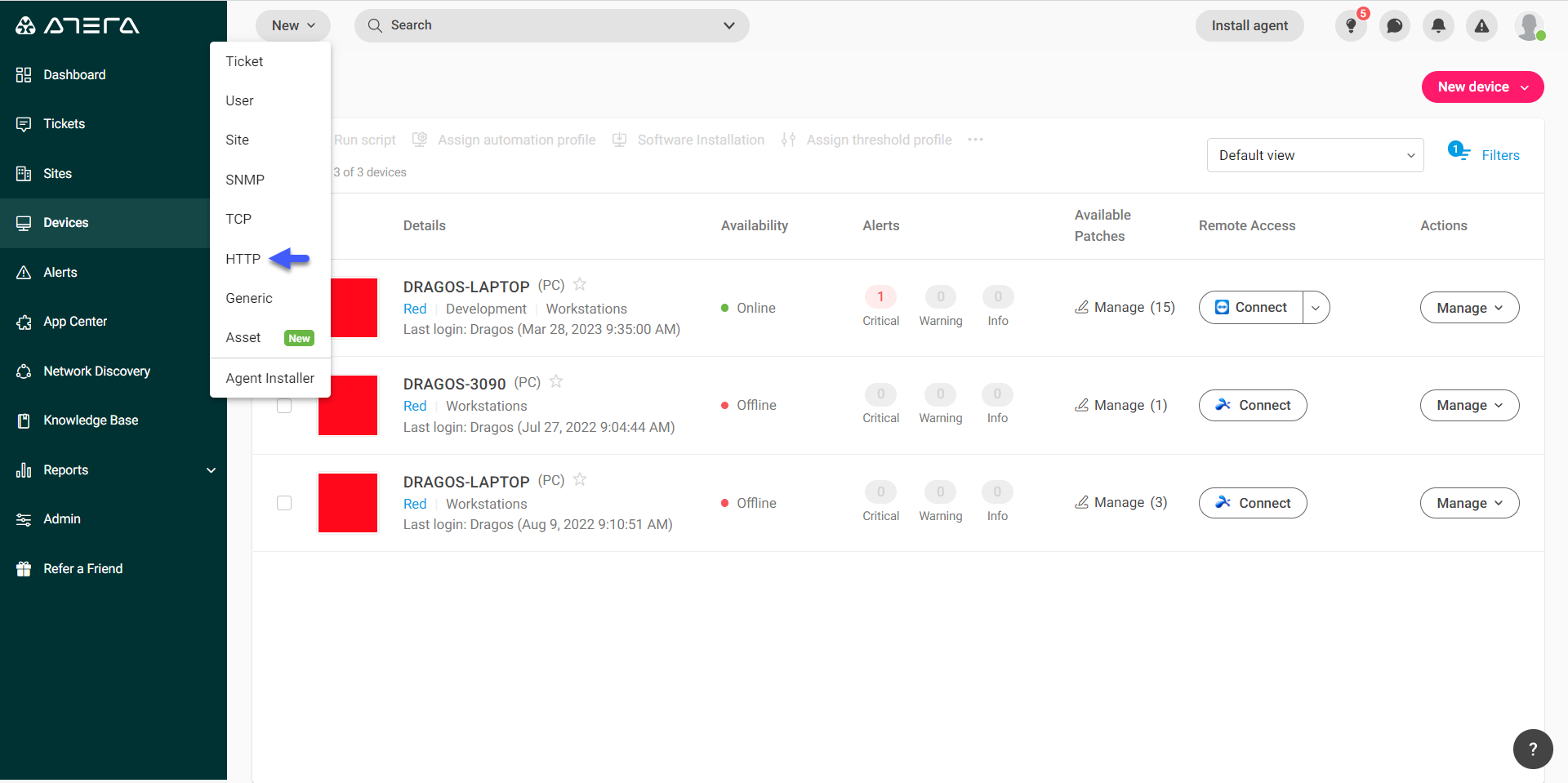
Task: Click the Assign threshold profile icon
Action: point(788,140)
